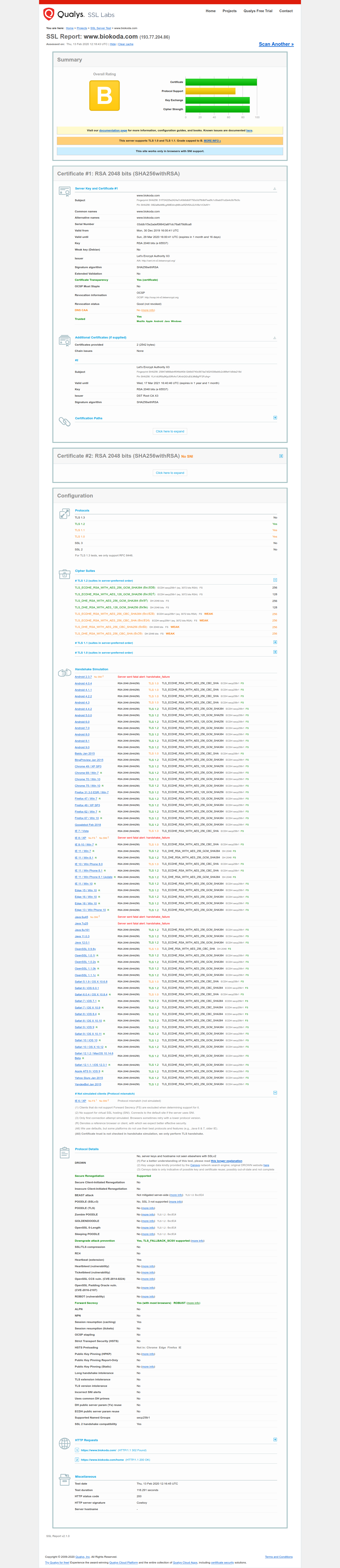Screen dimensions: 340x1568
Task: Open the Projects menu item
Action: tap(229, 11)
